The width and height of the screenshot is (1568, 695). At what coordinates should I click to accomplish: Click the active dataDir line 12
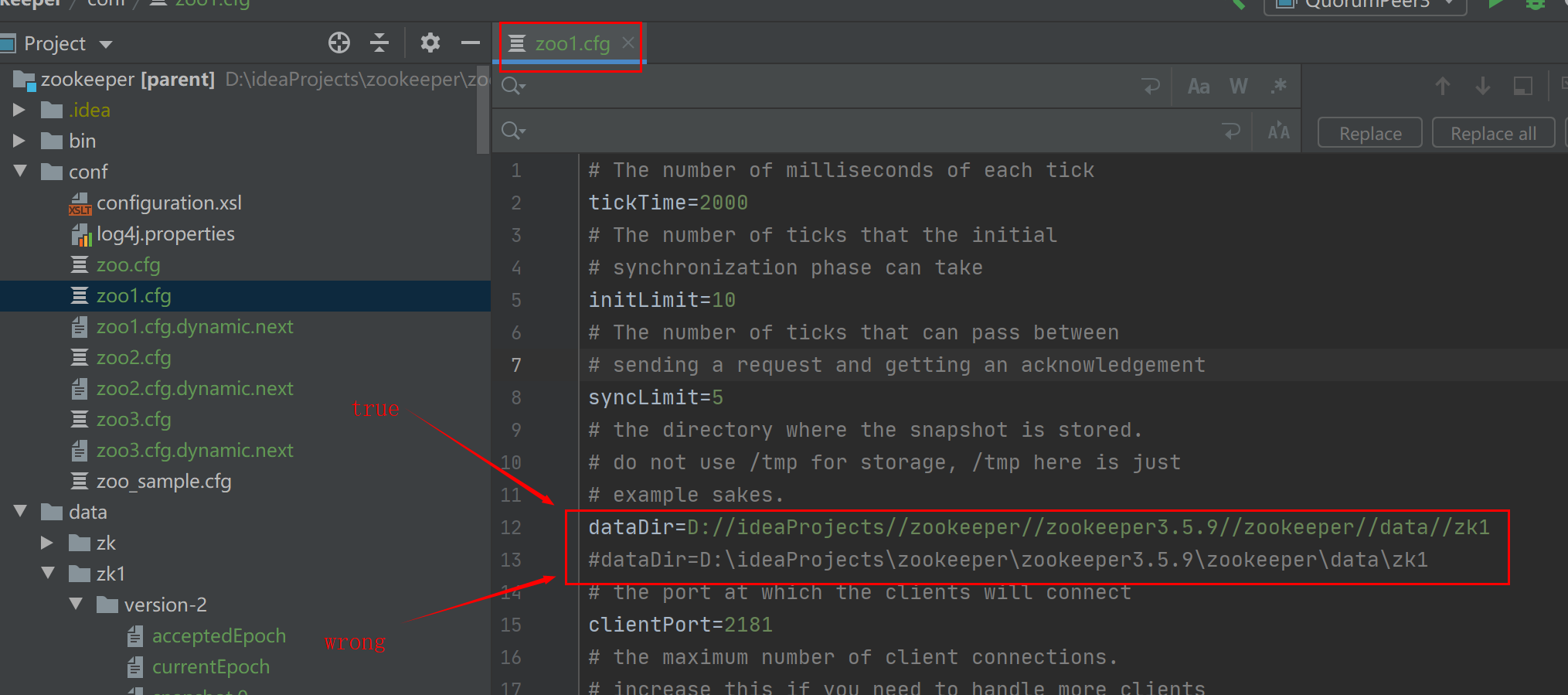[x=1039, y=527]
